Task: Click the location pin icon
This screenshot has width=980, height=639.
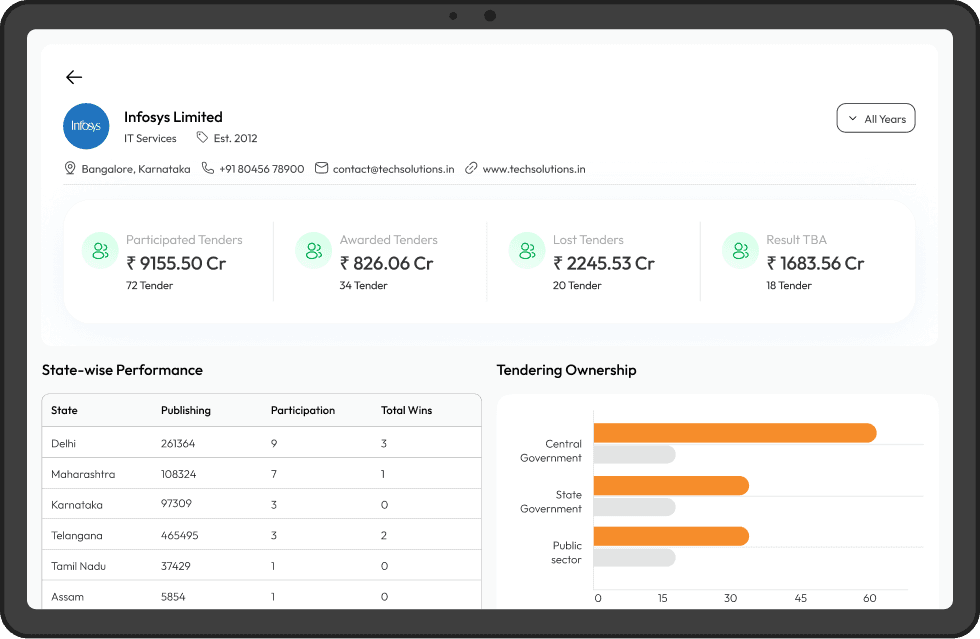Action: (x=70, y=169)
